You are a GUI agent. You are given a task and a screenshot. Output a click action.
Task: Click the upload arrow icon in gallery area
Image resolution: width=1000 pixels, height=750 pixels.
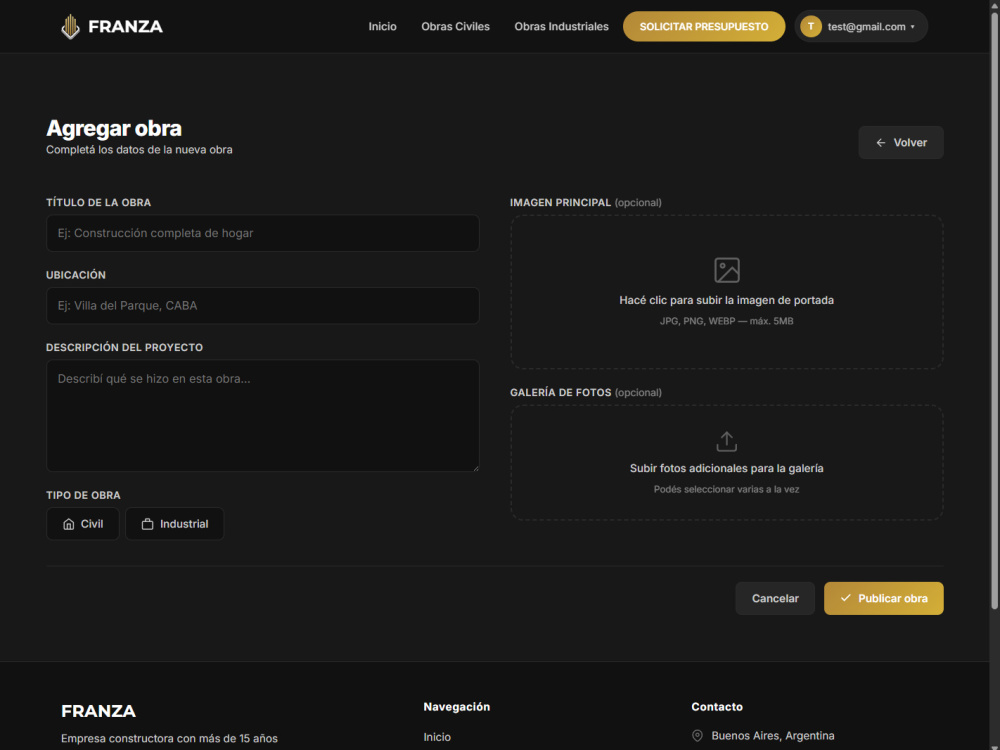click(726, 441)
